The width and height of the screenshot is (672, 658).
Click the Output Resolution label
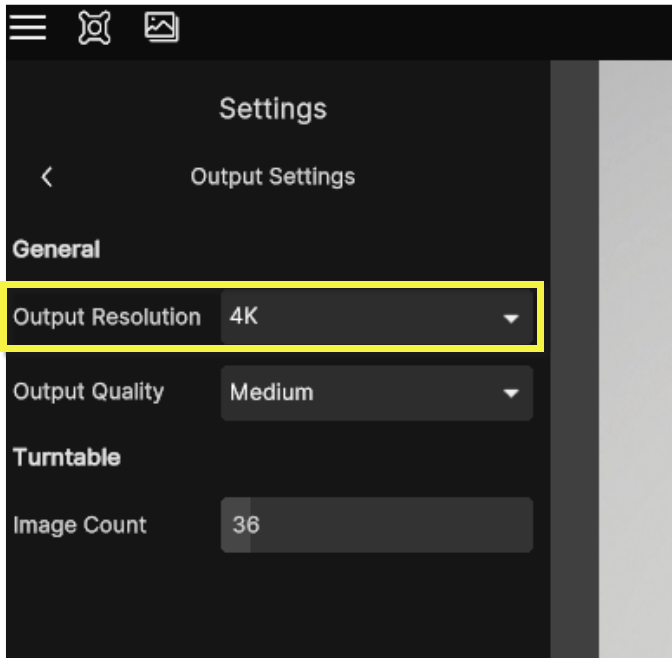pyautogui.click(x=107, y=317)
